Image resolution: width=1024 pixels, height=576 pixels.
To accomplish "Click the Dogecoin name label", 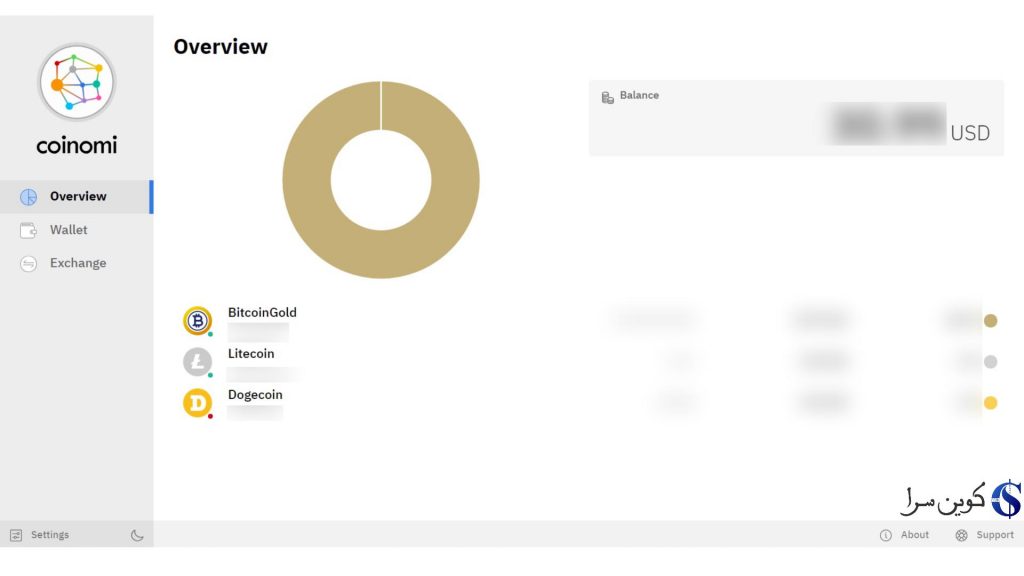I will coord(255,395).
